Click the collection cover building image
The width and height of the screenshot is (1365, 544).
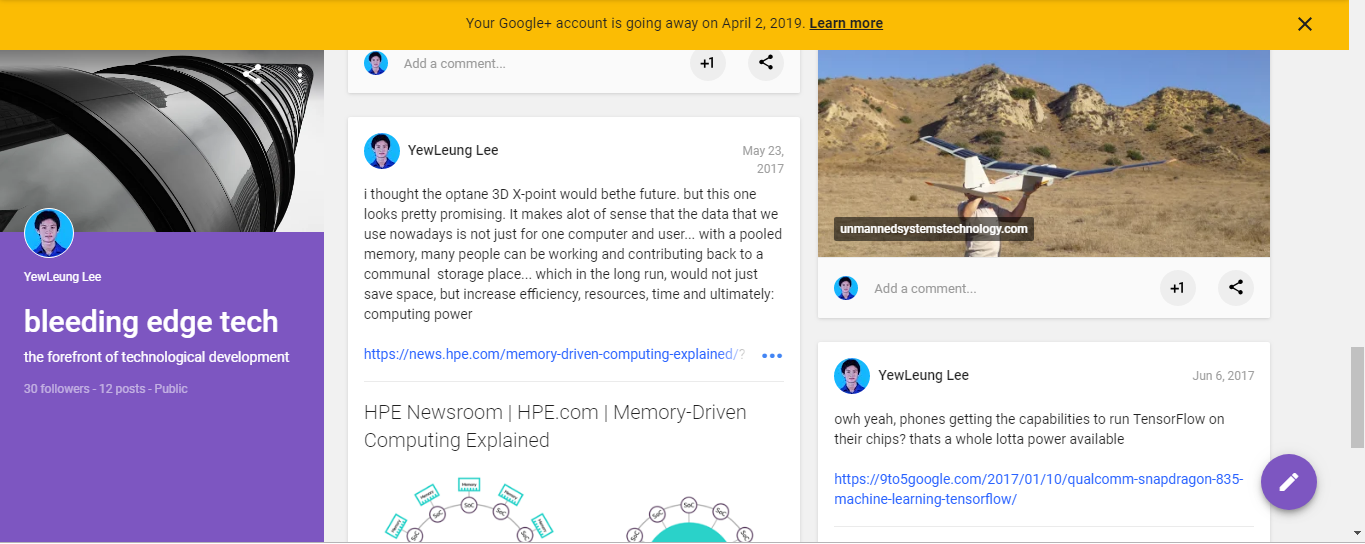[x=162, y=140]
